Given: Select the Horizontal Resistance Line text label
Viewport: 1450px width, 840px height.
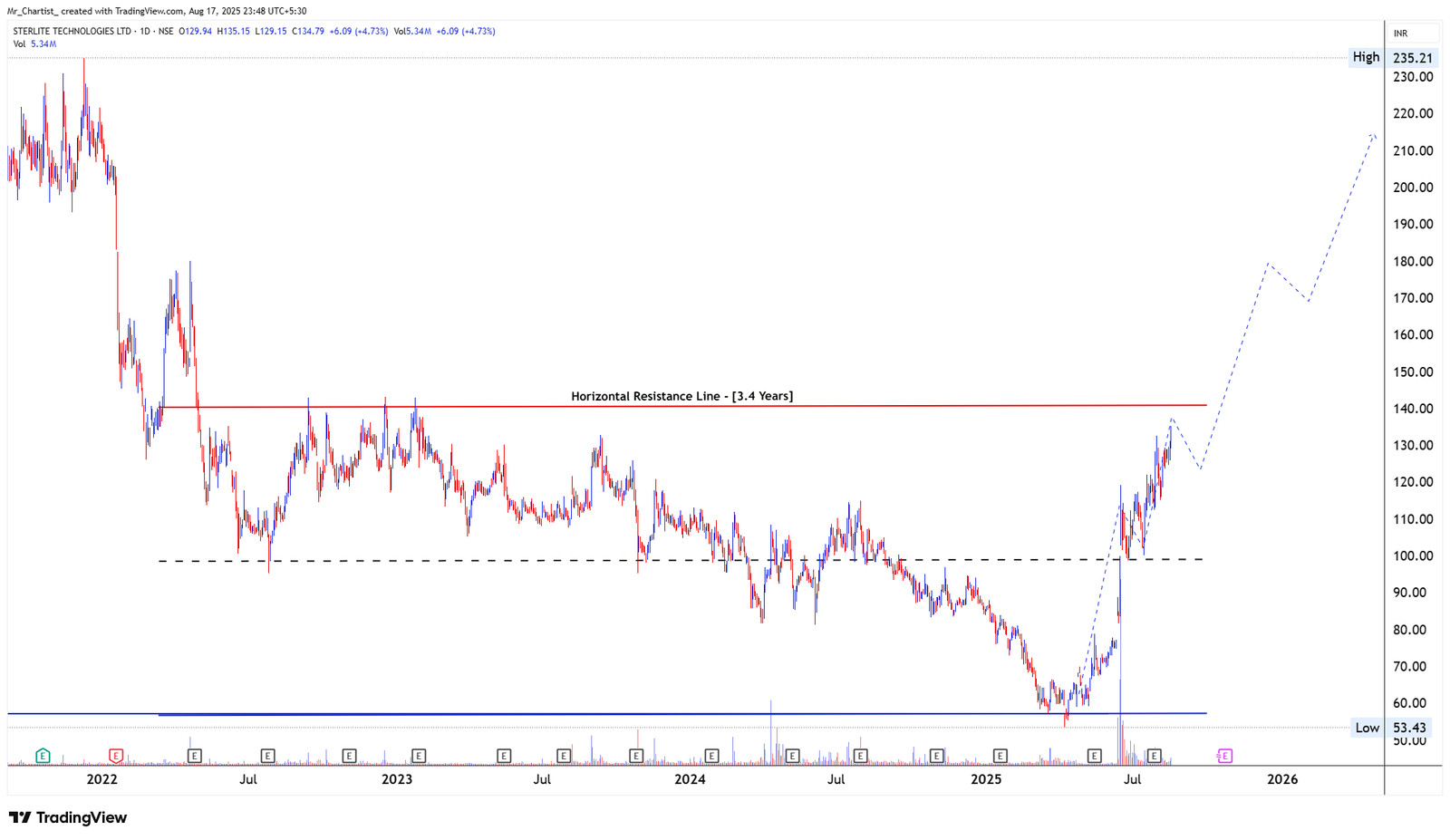Looking at the screenshot, I should pos(681,396).
